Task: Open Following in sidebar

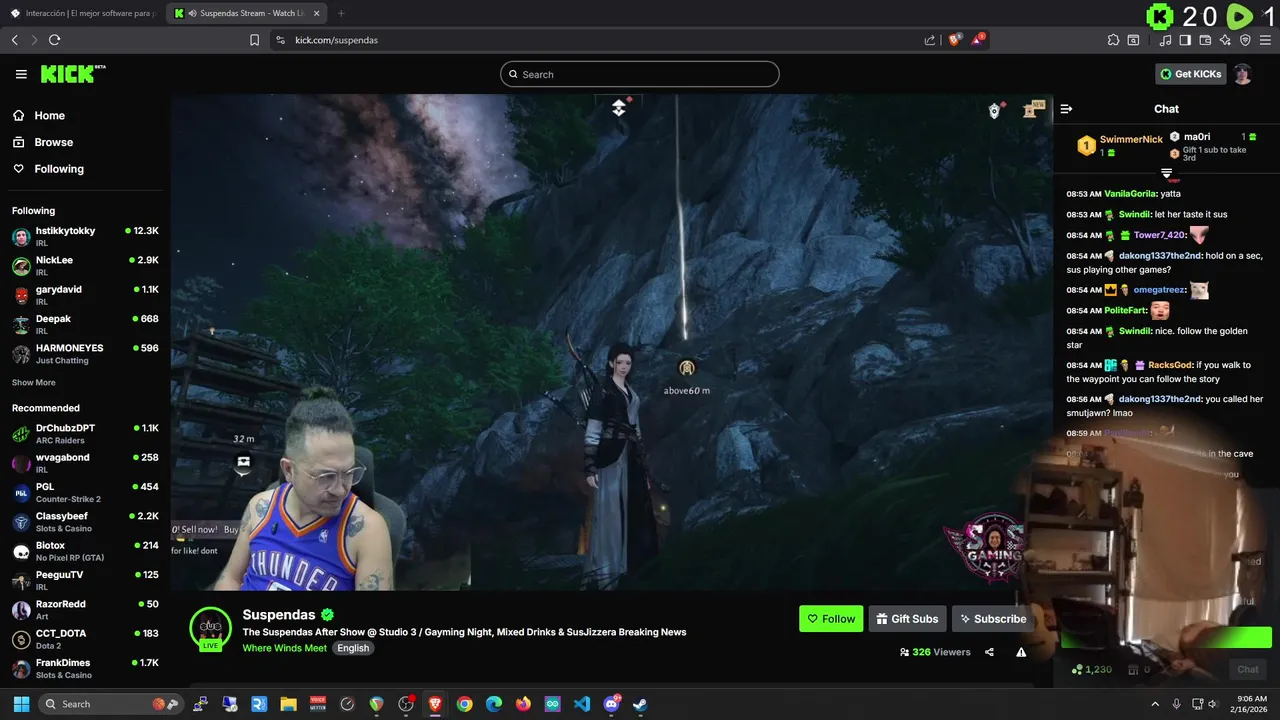Action: coord(59,169)
